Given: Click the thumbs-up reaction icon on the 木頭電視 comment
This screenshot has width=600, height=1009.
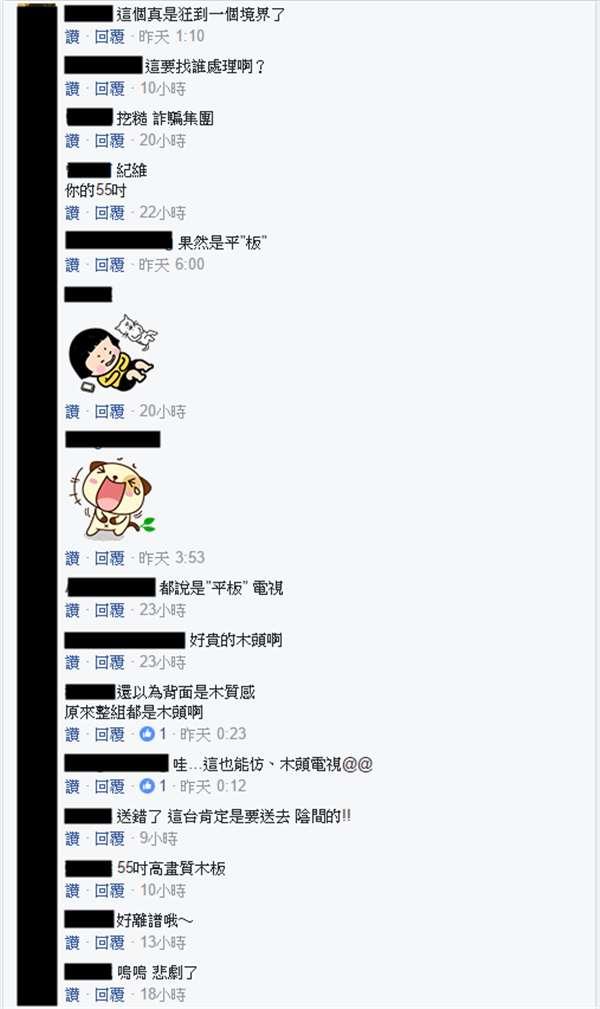Looking at the screenshot, I should point(147,786).
